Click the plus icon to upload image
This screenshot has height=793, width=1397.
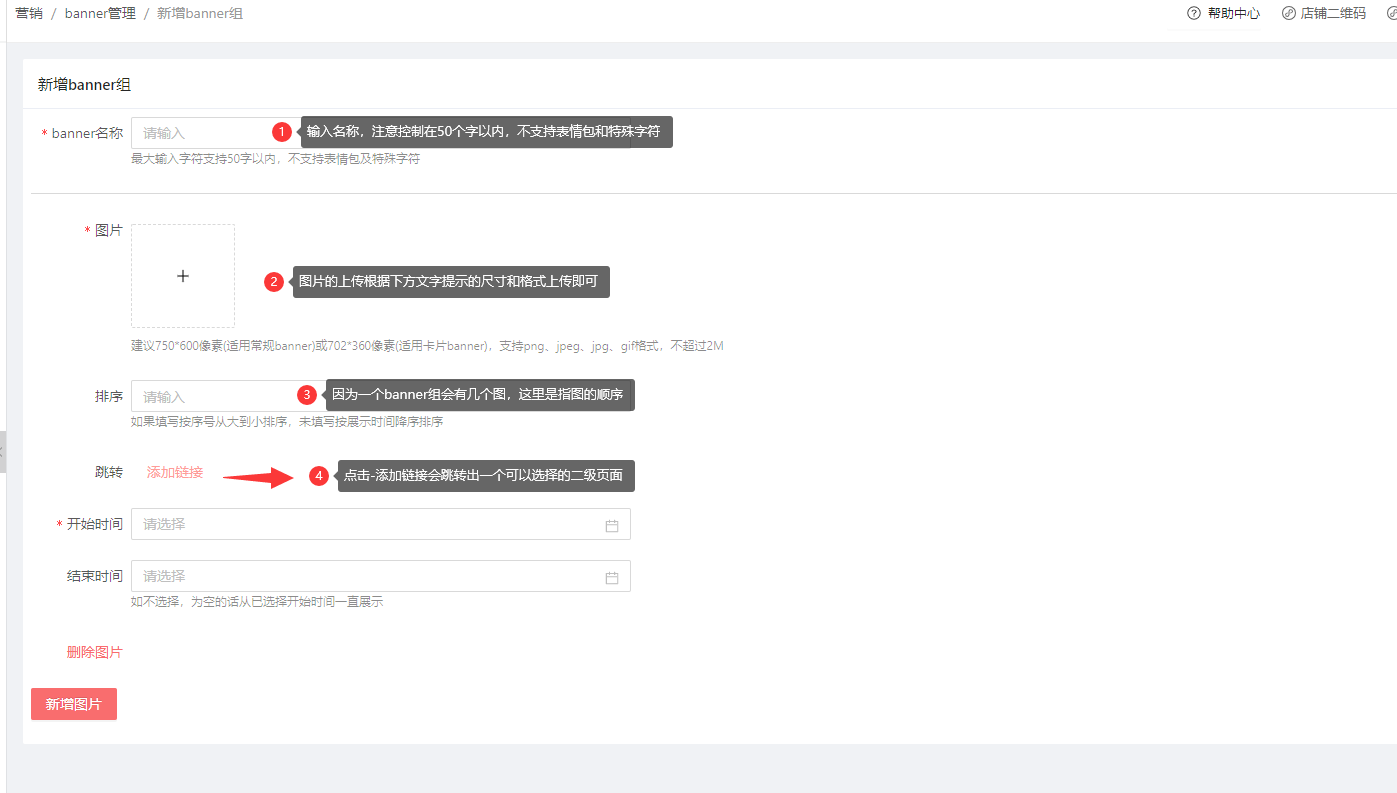pyautogui.click(x=183, y=276)
